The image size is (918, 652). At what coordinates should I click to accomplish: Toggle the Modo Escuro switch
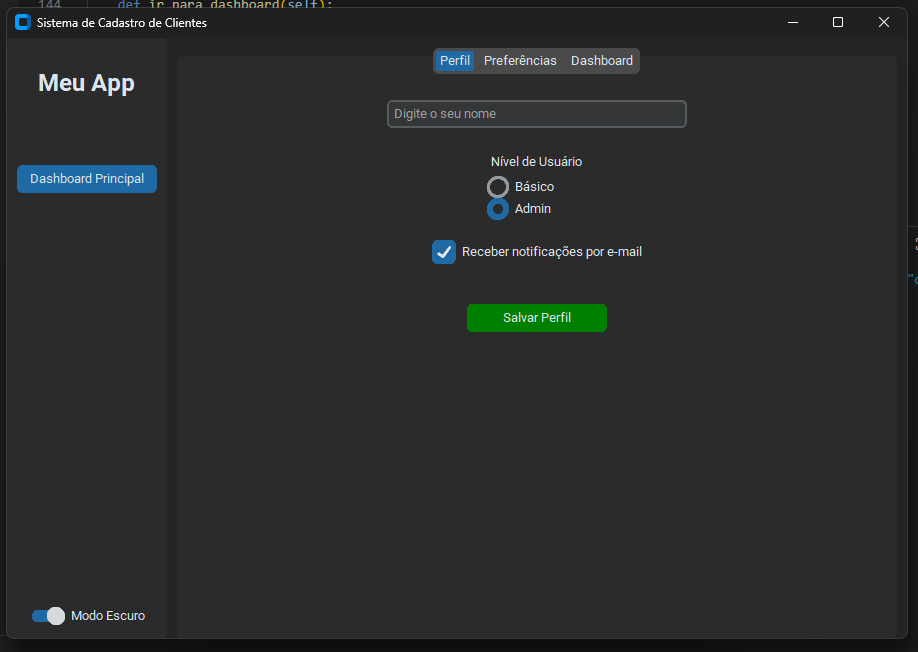(x=48, y=616)
